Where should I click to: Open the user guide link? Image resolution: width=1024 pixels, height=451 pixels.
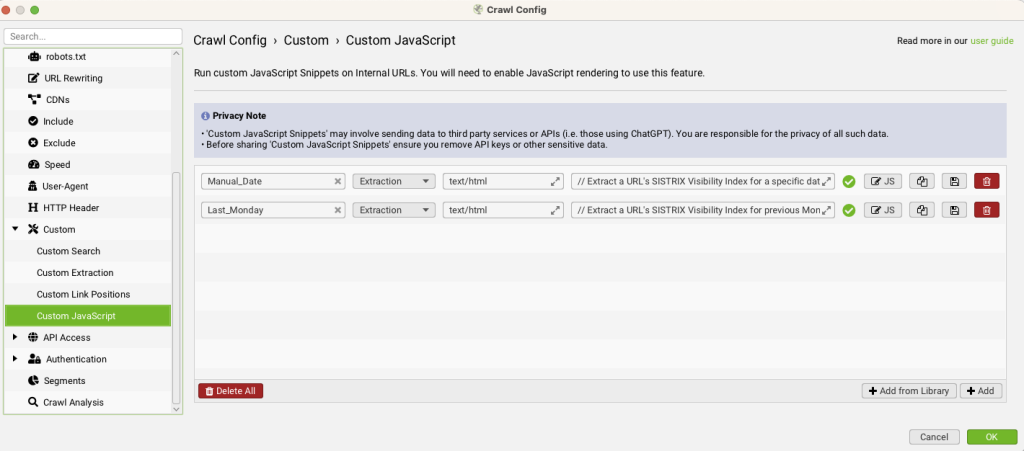[x=992, y=41]
